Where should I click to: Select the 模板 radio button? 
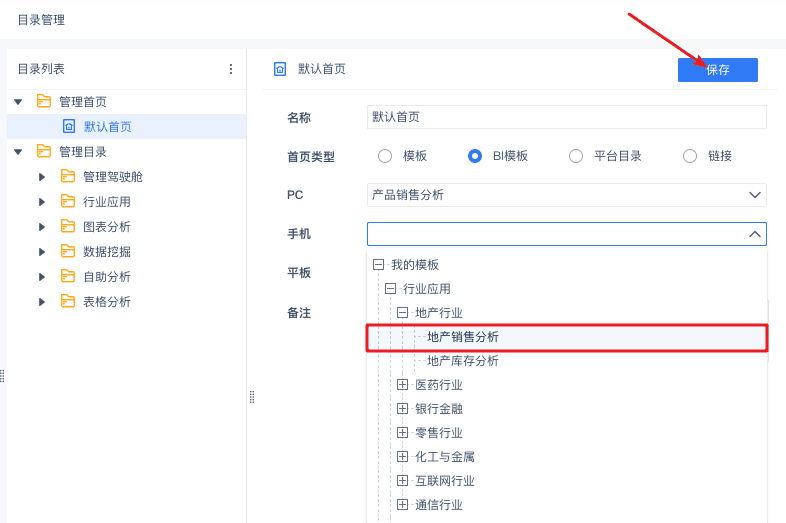point(385,156)
